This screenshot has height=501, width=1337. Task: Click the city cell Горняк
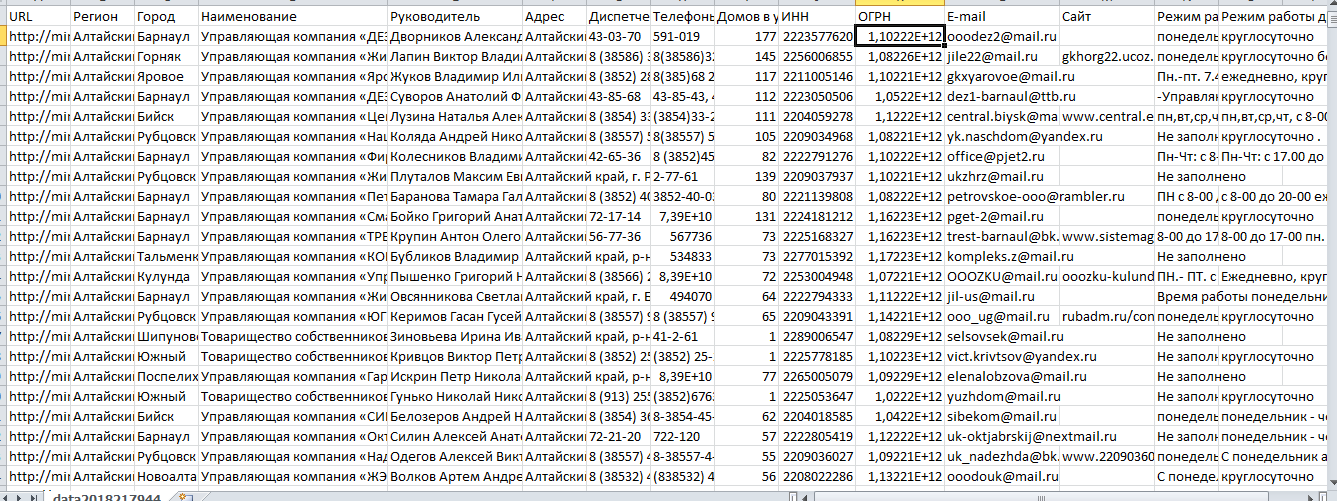click(x=166, y=57)
